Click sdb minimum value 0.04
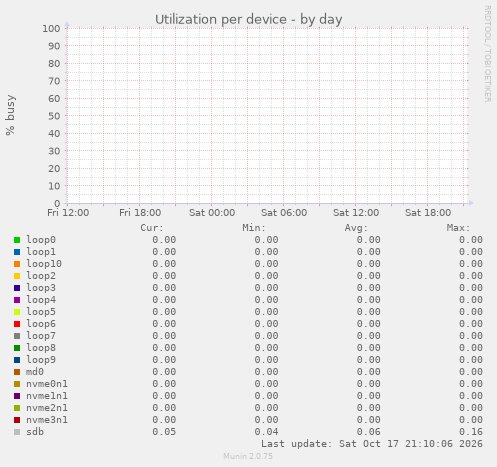 (266, 432)
